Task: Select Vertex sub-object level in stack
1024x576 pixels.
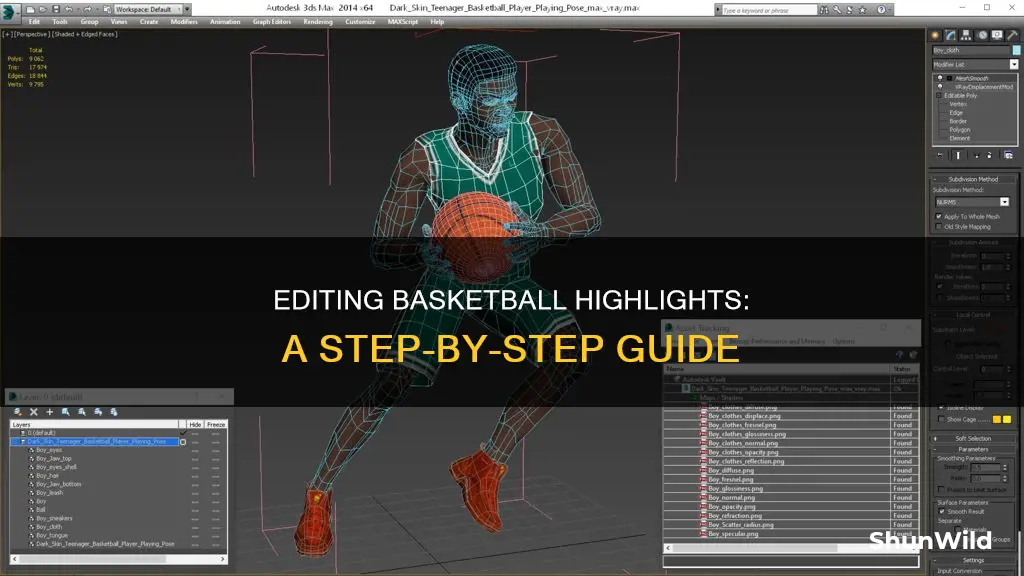Action: pos(958,104)
